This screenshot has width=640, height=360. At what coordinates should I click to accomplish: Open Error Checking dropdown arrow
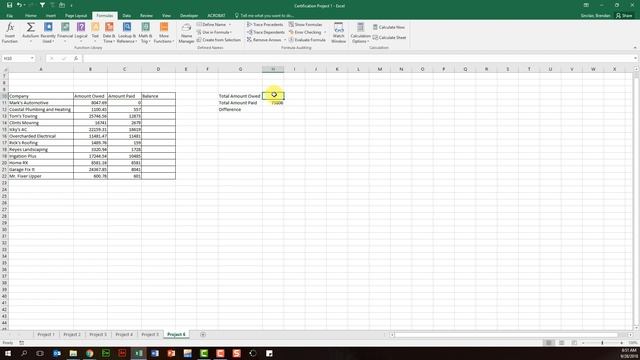coord(325,32)
